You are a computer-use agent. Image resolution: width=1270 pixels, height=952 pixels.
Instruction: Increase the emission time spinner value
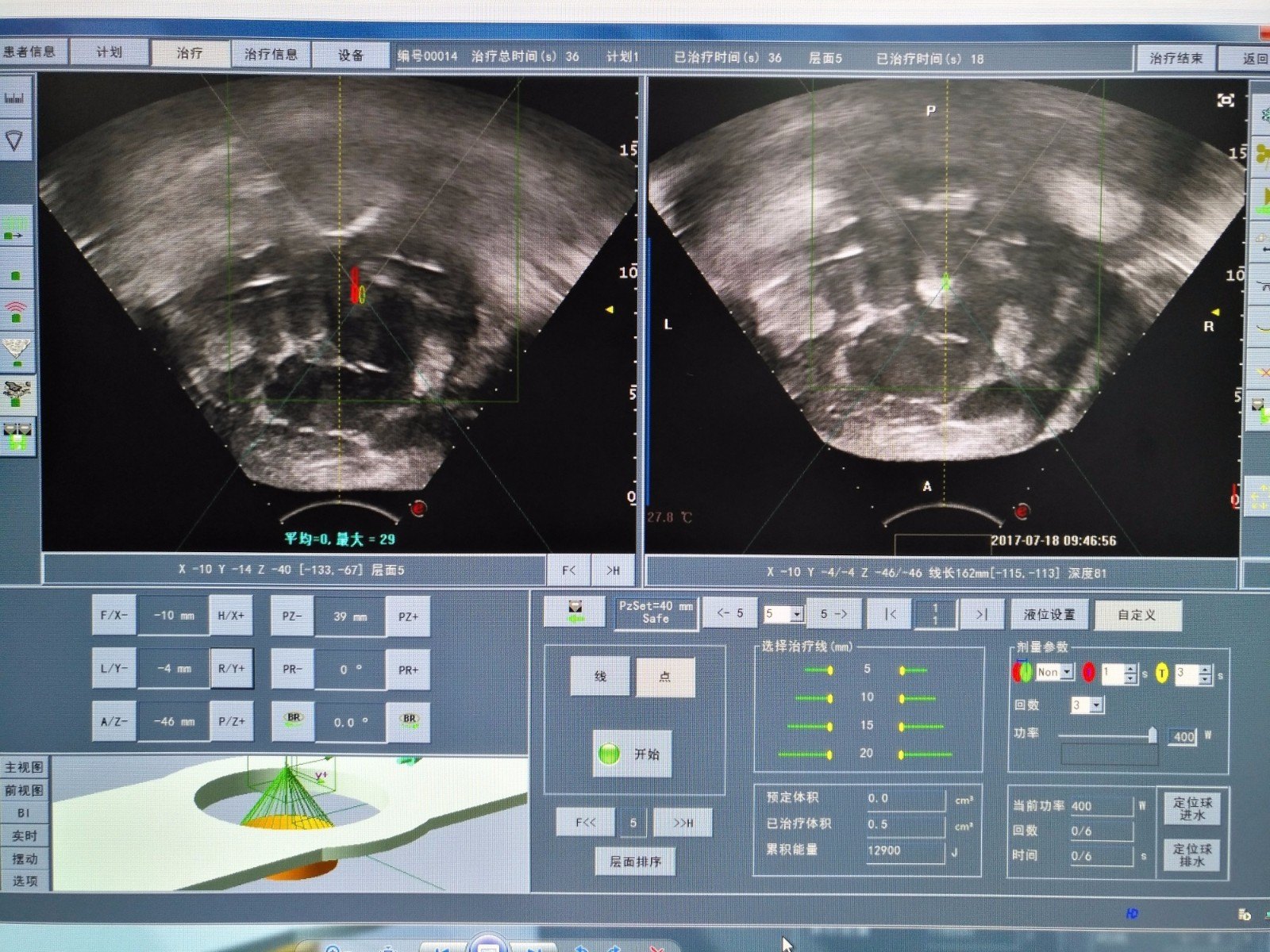1131,669
